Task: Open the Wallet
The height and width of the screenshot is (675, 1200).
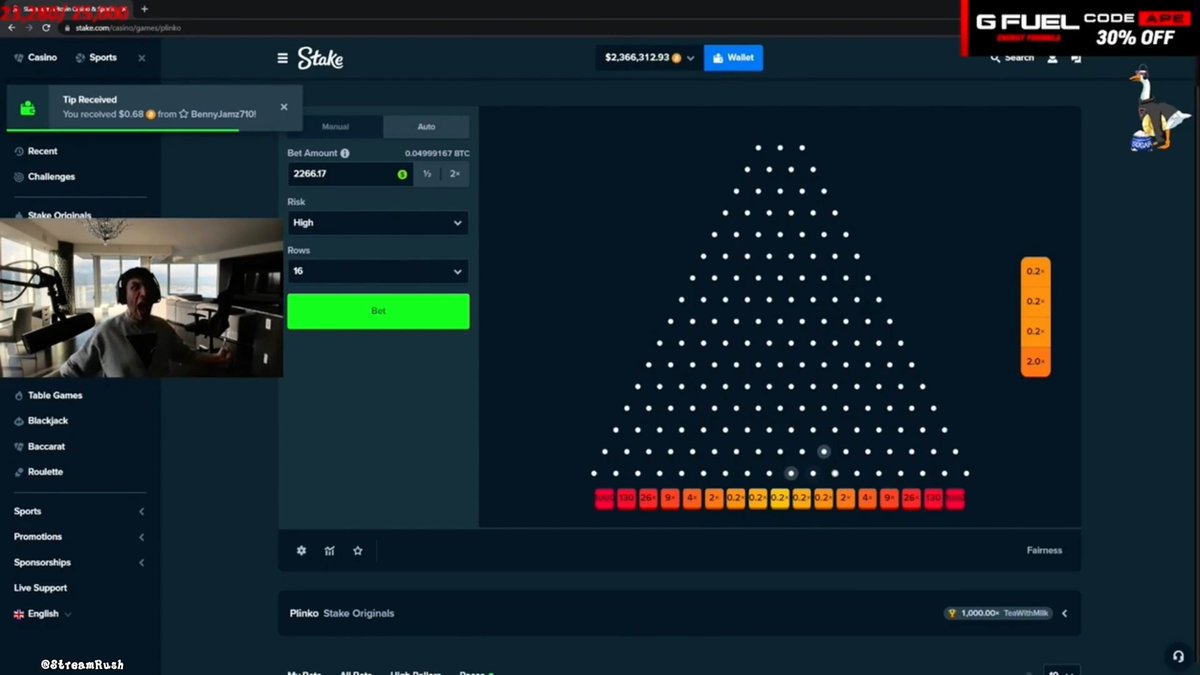Action: pos(733,58)
